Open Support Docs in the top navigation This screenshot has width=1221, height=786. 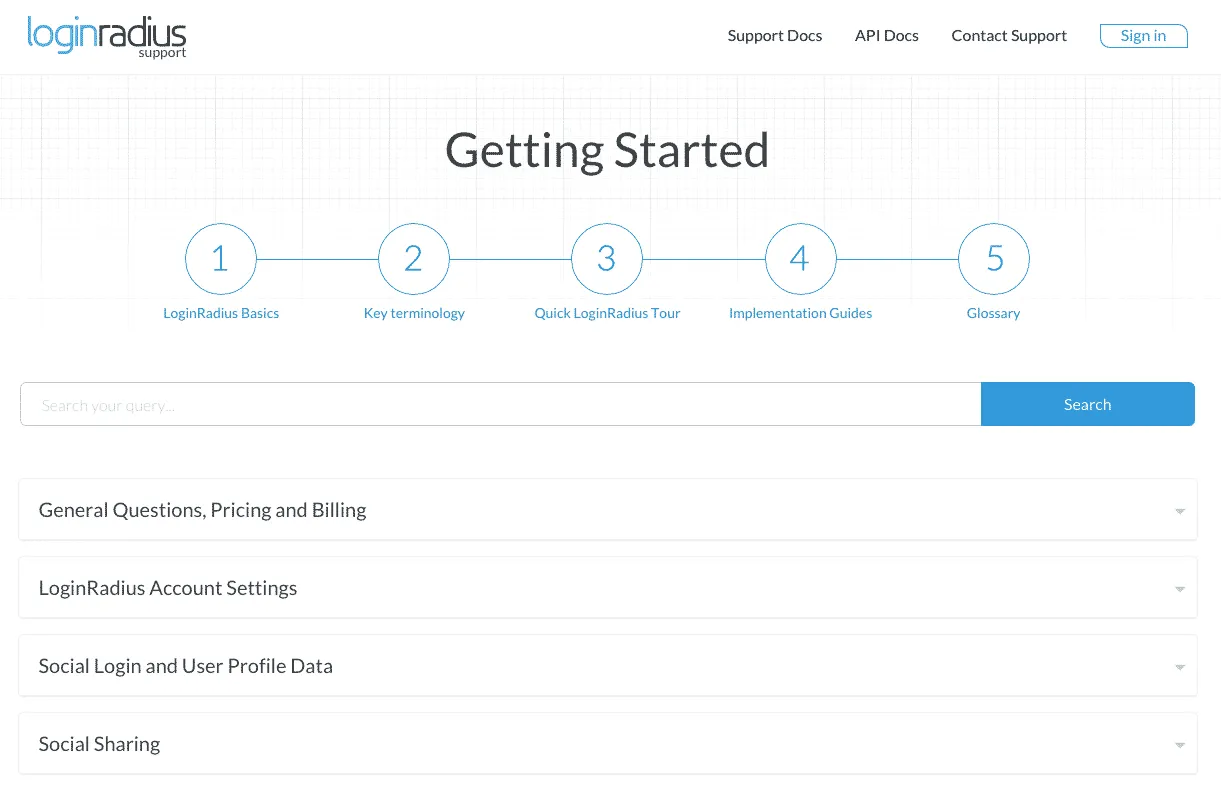coord(774,36)
